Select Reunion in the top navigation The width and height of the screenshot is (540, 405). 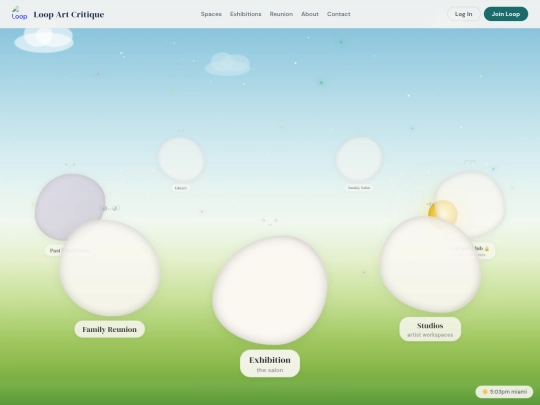pos(281,14)
